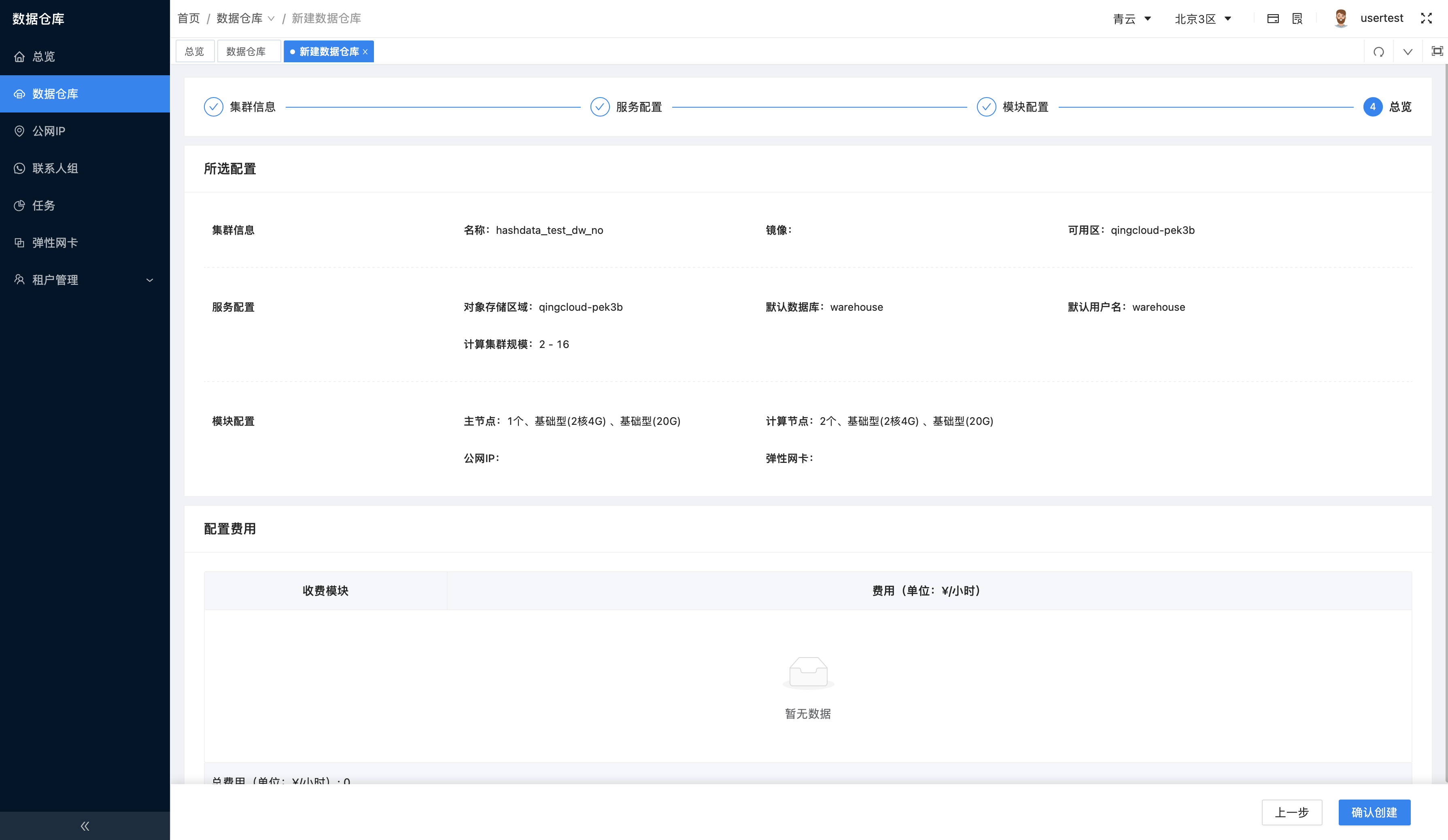1448x840 pixels.
Task: Click the usertest avatar picture
Action: point(1340,18)
